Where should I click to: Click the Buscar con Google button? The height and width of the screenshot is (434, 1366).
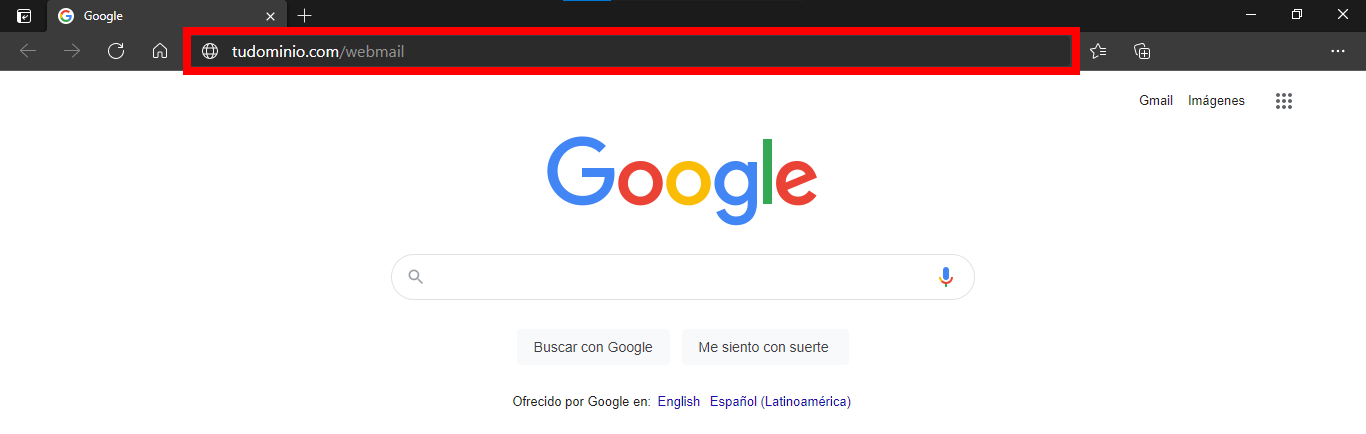pyautogui.click(x=593, y=347)
